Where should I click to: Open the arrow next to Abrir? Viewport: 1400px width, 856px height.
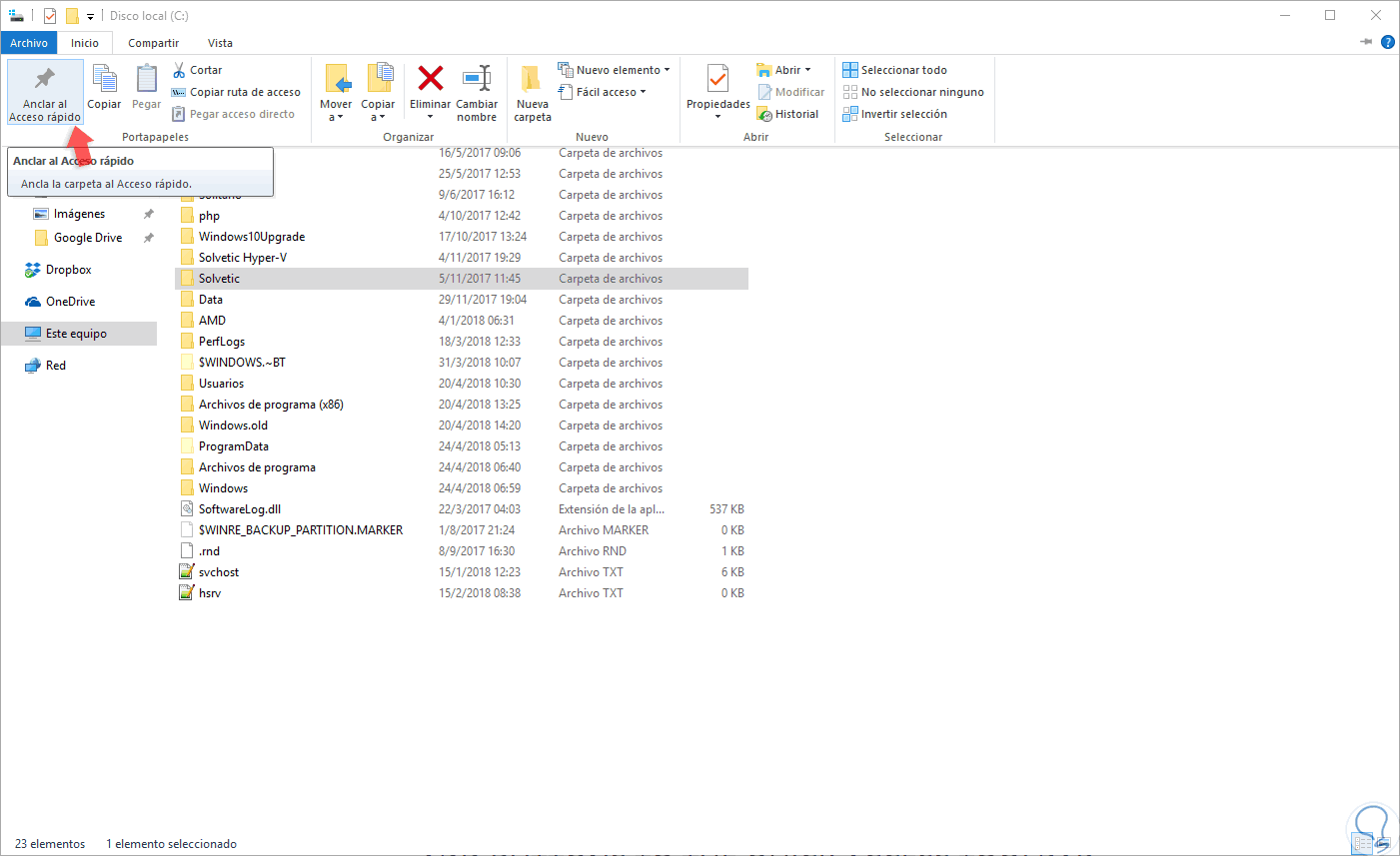tap(807, 70)
